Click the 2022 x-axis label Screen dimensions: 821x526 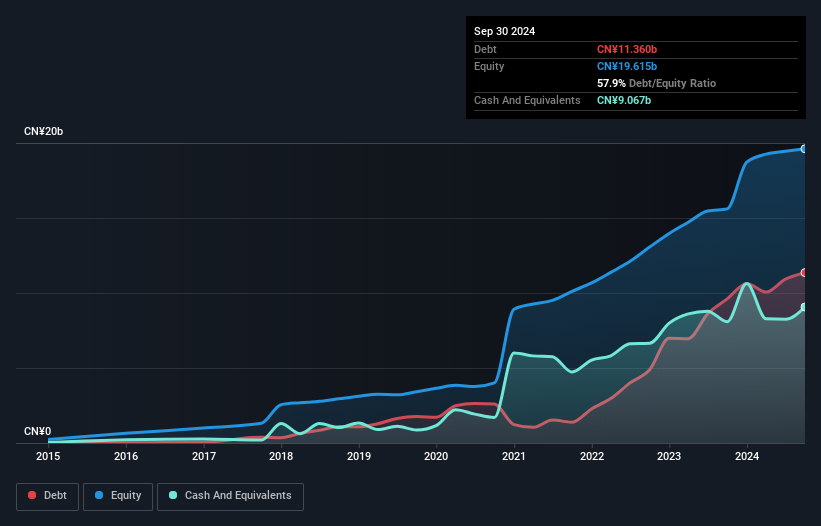[x=592, y=456]
